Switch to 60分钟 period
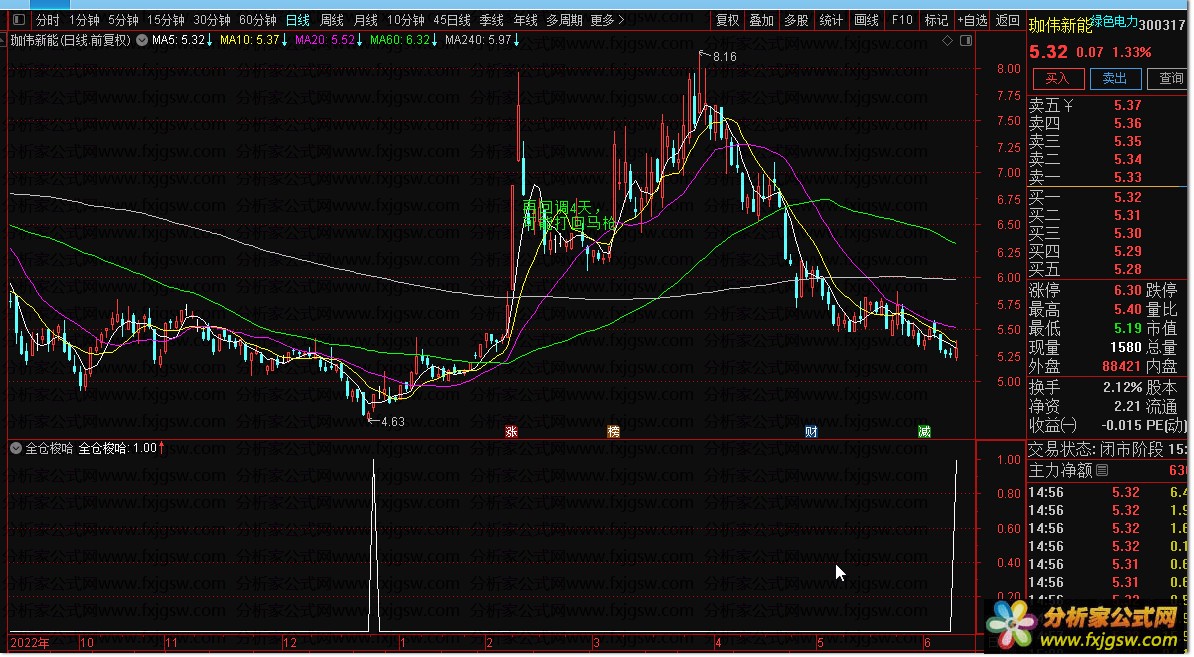The height and width of the screenshot is (657, 1194). pos(257,21)
